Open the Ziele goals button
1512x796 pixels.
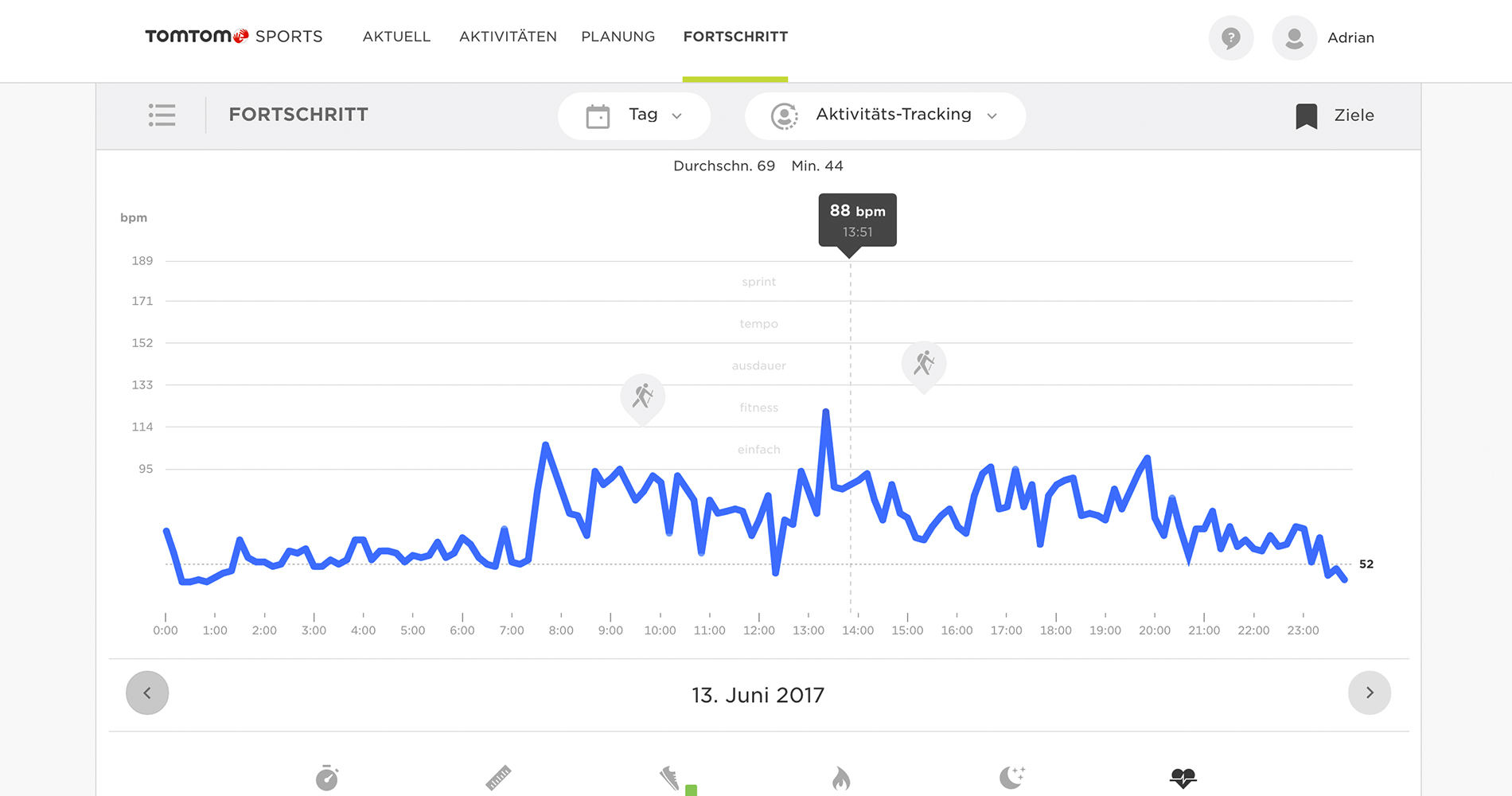click(x=1335, y=115)
